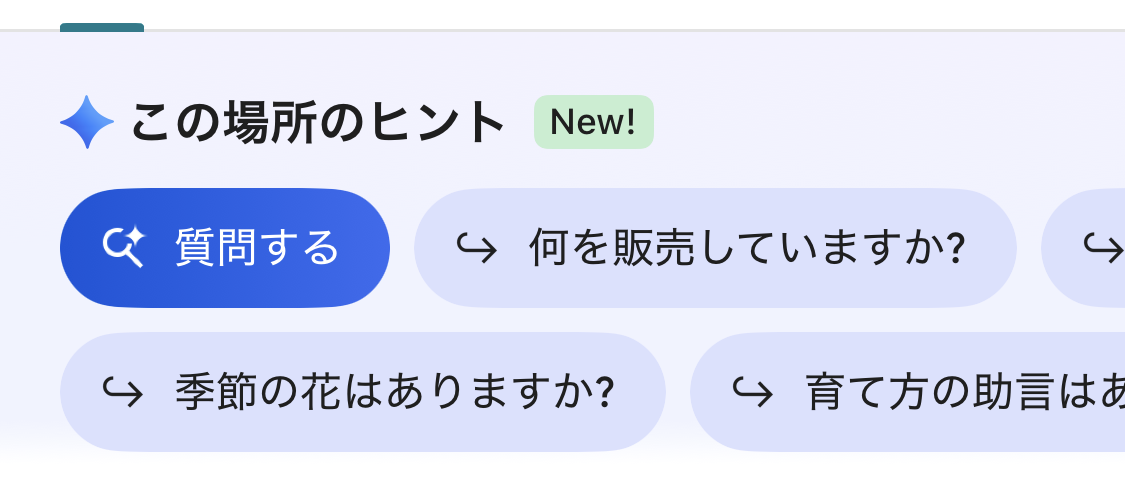Click the arrow icon before 育て方の助言

[752, 392]
